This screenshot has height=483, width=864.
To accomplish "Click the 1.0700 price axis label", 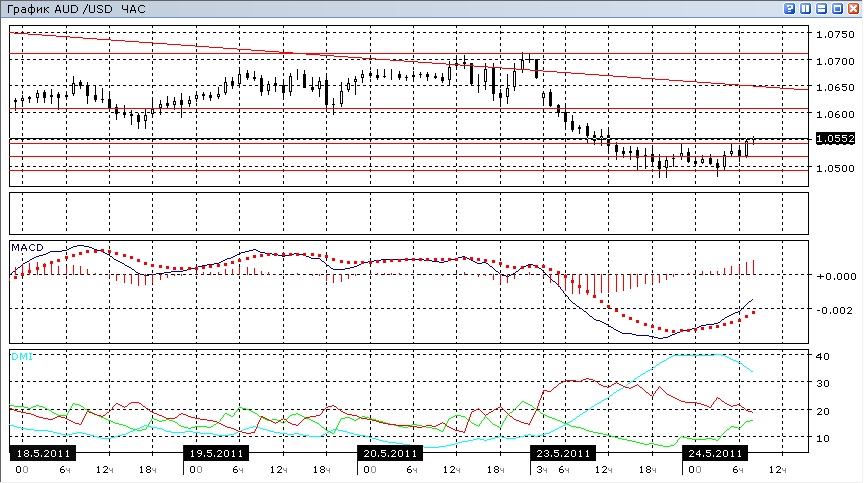I will 835,61.
